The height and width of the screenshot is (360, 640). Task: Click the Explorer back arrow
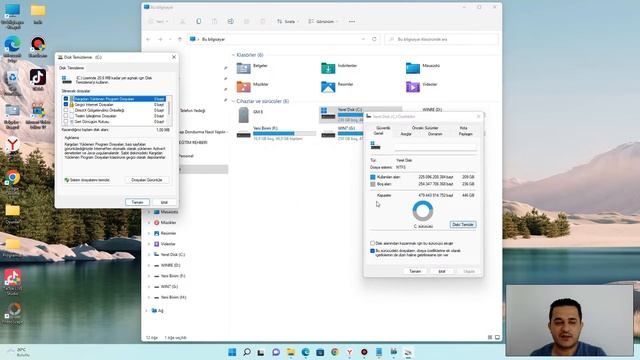(x=149, y=39)
